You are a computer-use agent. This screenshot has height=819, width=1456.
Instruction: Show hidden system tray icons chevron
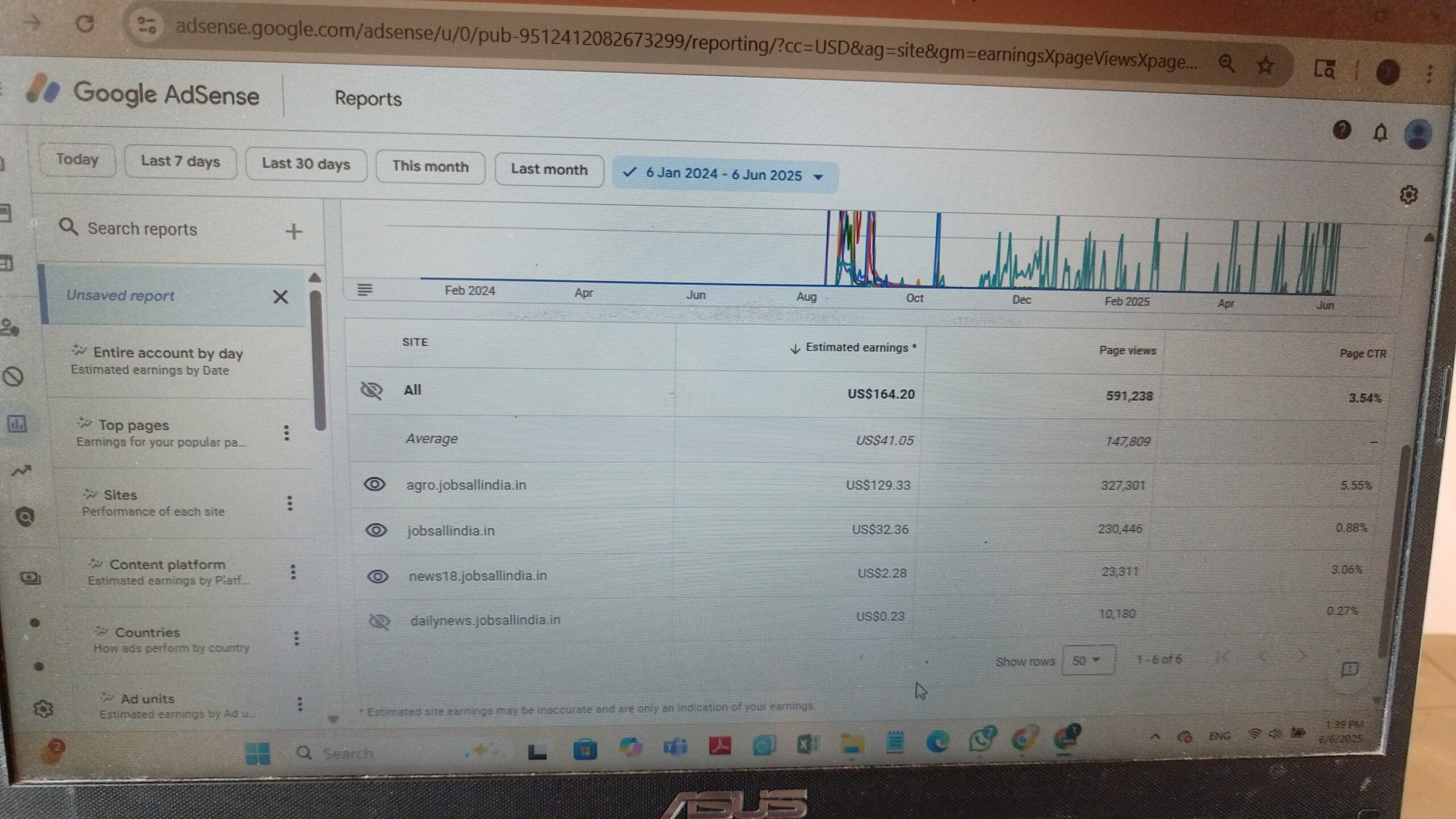[1155, 737]
